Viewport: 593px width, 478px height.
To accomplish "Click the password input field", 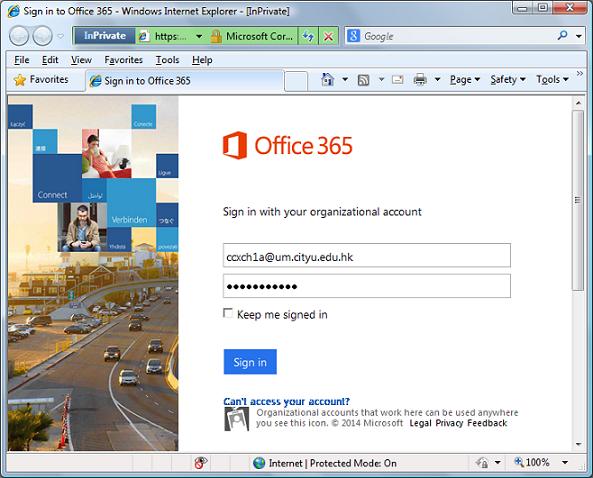I will tap(366, 286).
